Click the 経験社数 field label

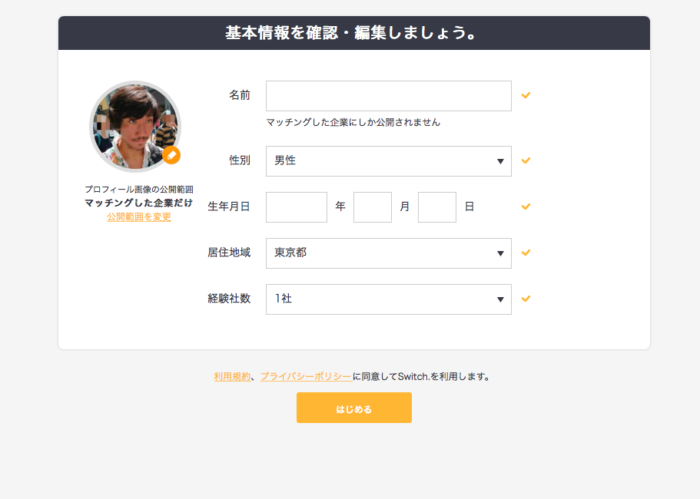pos(229,299)
